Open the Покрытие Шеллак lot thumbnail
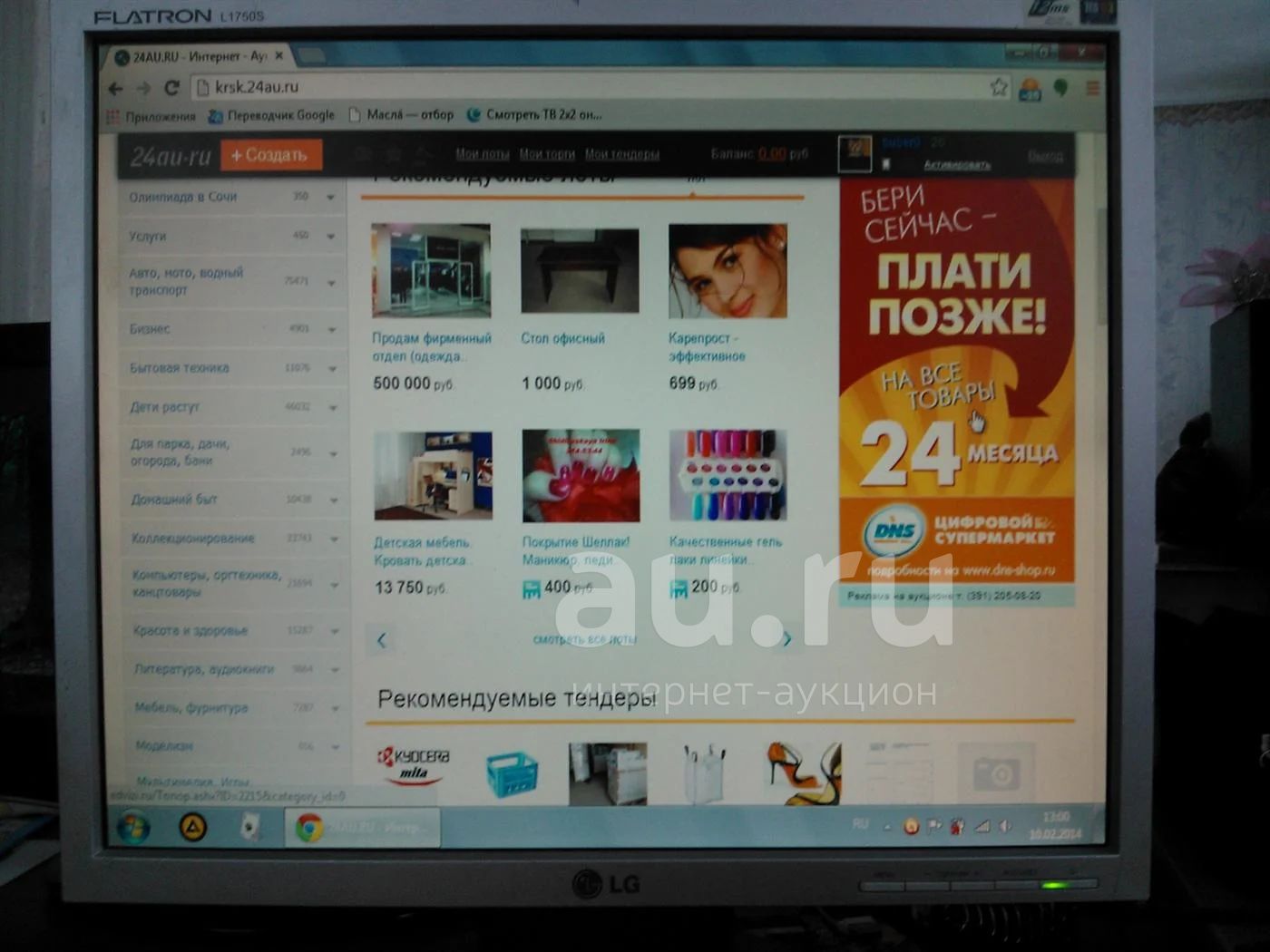The width and height of the screenshot is (1270, 952). pyautogui.click(x=581, y=476)
